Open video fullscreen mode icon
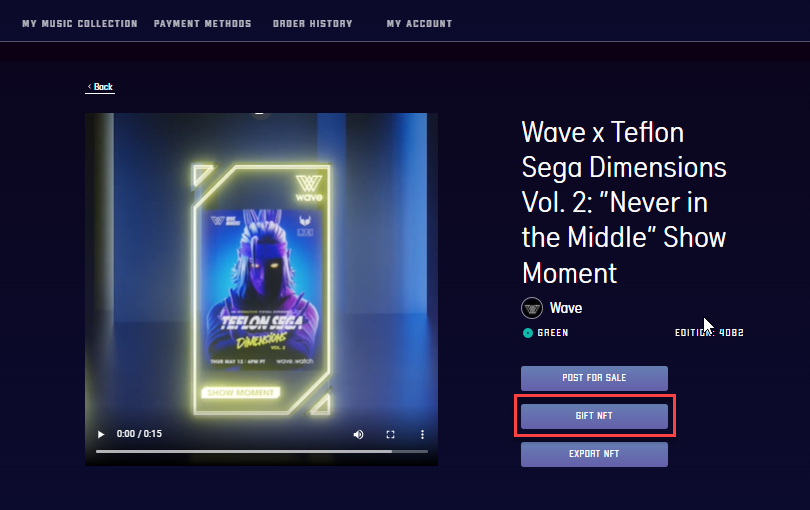This screenshot has width=810, height=510. click(391, 434)
